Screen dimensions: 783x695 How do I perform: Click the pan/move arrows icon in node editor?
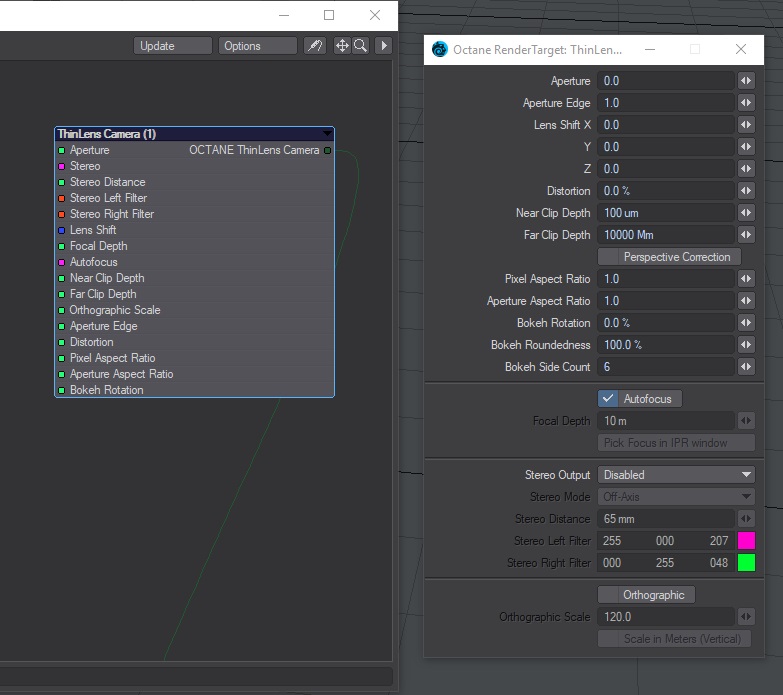click(x=342, y=46)
